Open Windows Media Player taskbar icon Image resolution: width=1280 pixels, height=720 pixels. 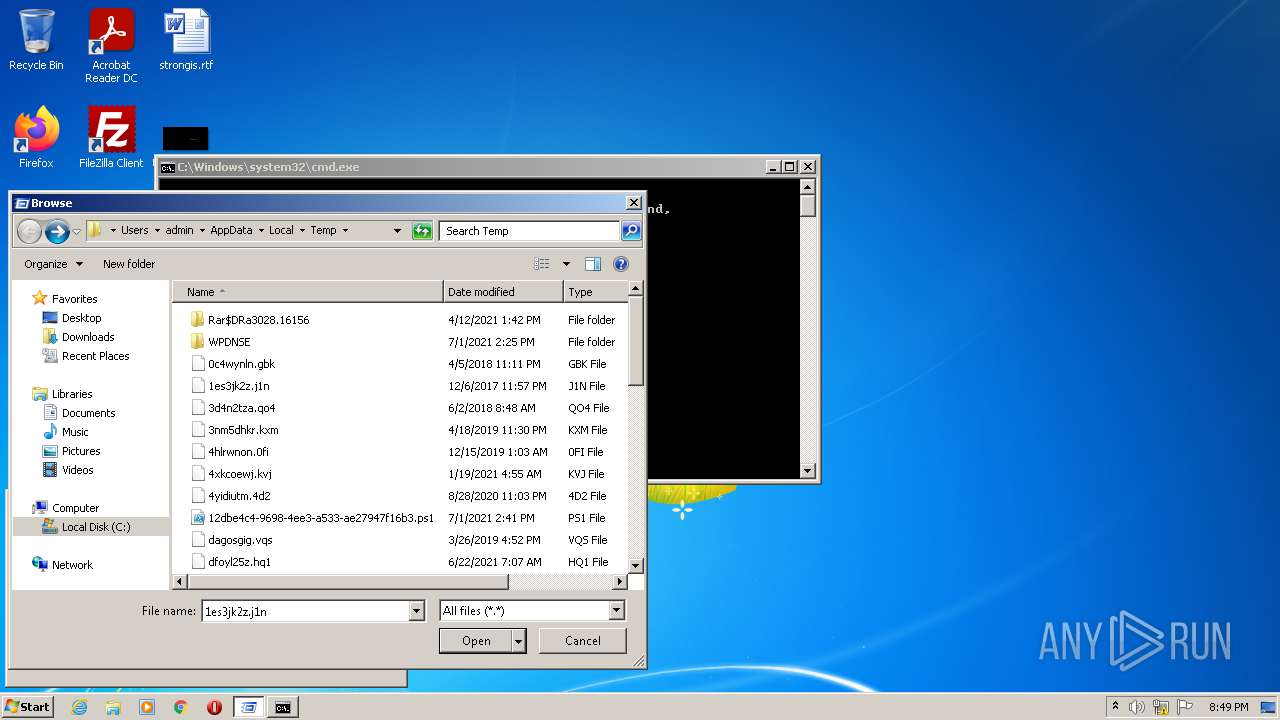tap(147, 707)
